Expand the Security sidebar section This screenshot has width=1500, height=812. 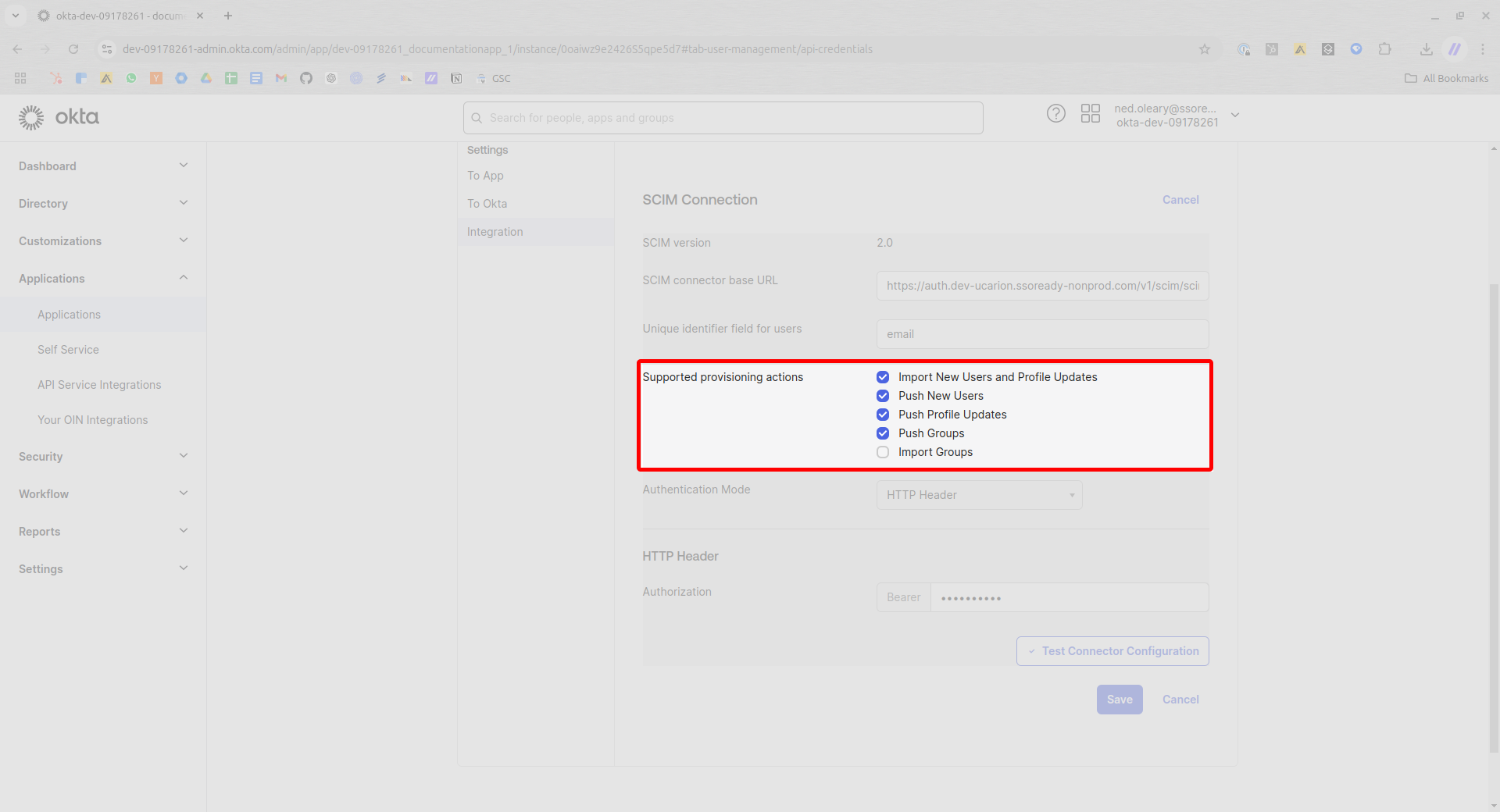coord(103,457)
